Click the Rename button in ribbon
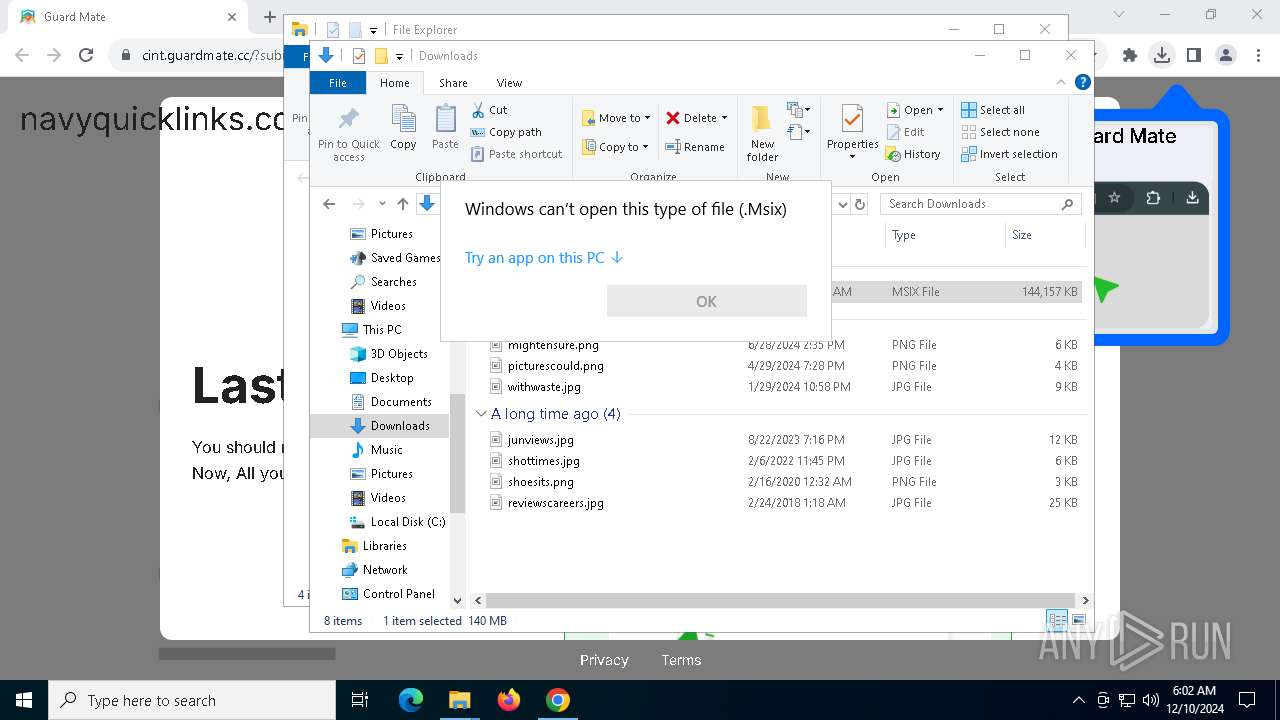The width and height of the screenshot is (1280, 720). point(695,147)
